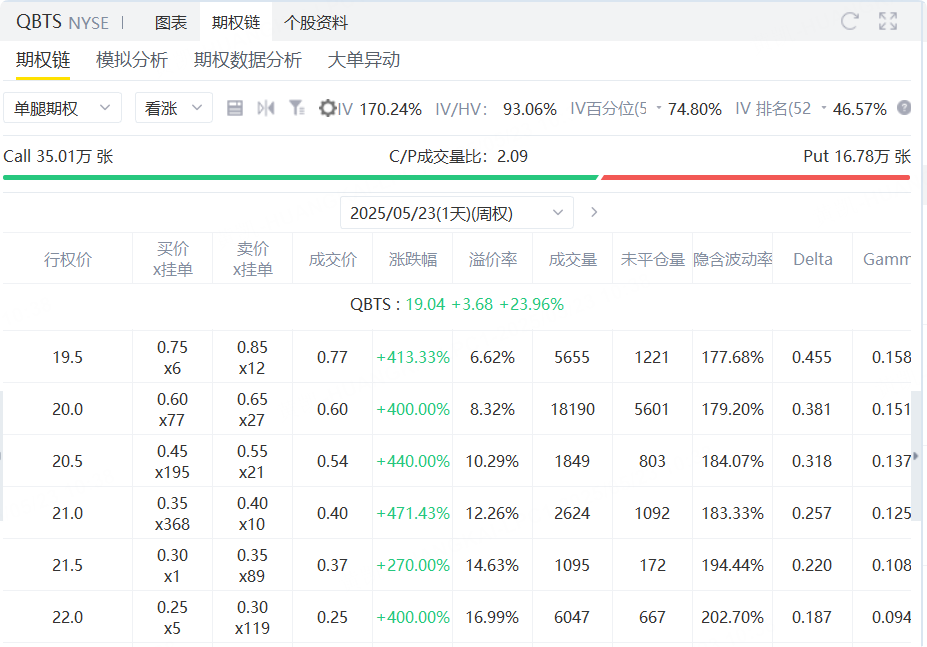Open the option filter funnel icon
Image resolution: width=927 pixels, height=647 pixels.
tap(297, 108)
